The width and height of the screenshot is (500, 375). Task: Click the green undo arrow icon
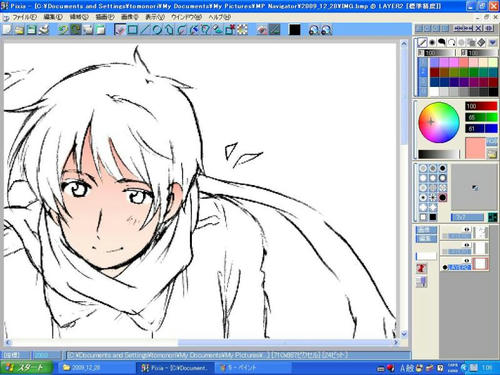click(x=63, y=30)
